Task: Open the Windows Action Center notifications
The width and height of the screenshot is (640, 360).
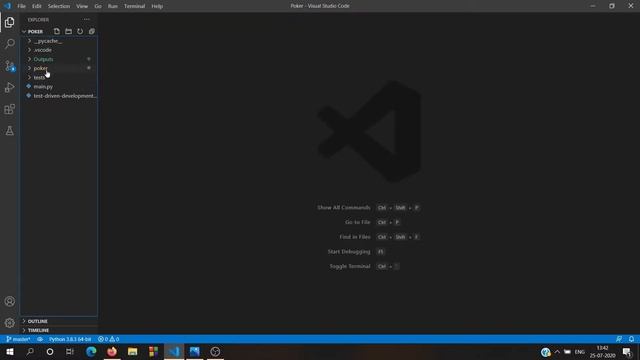Action: pyautogui.click(x=627, y=351)
